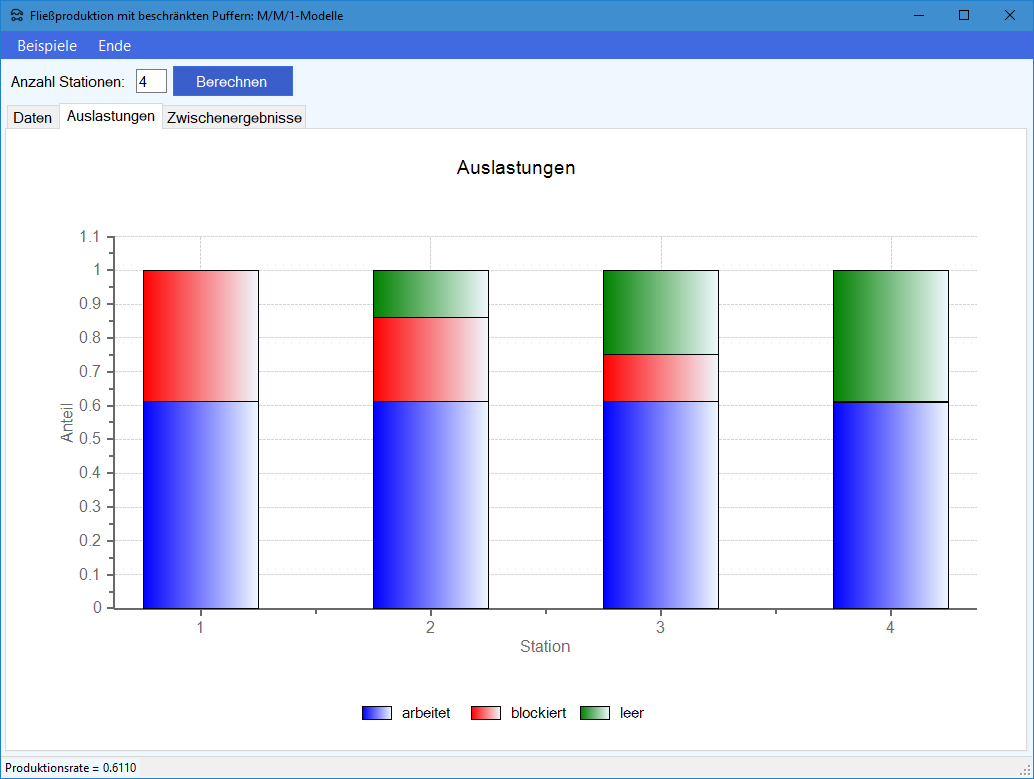Click the red blocked segment of station 1

pos(201,335)
